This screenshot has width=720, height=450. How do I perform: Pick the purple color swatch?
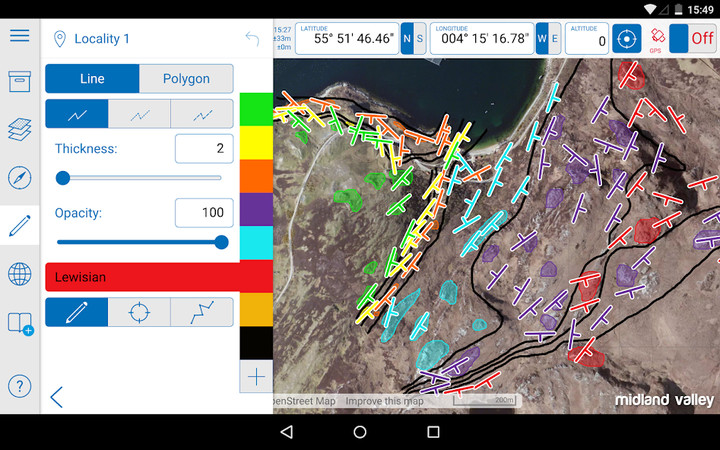256,209
